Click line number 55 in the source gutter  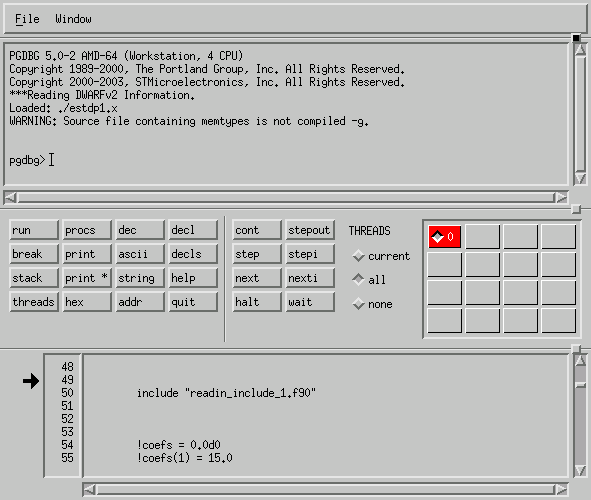tap(67, 458)
